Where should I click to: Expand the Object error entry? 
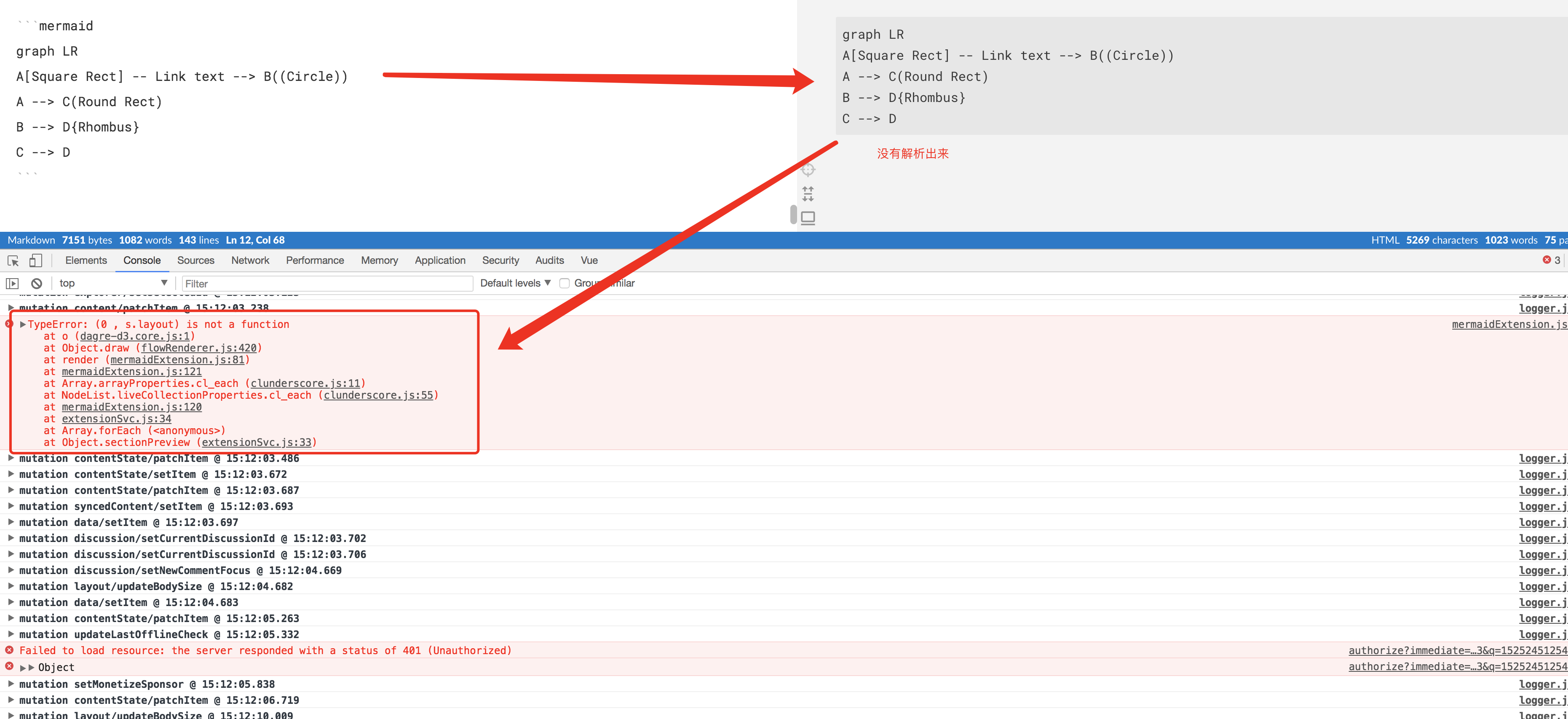pos(23,668)
